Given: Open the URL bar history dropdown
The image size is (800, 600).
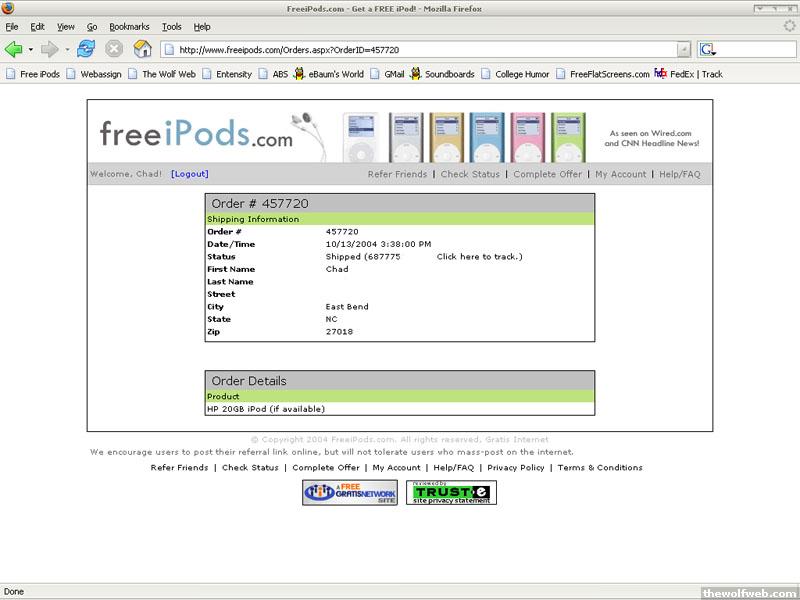Looking at the screenshot, I should coord(684,49).
